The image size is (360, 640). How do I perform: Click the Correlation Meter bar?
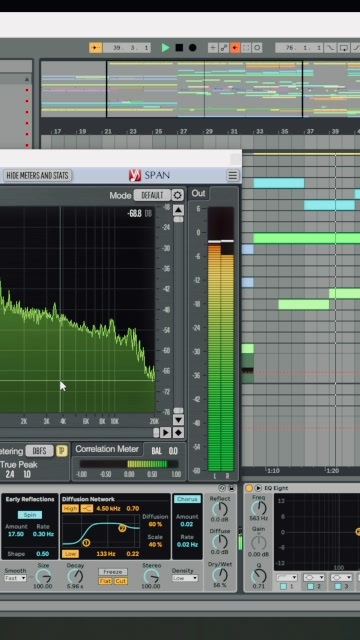[129, 464]
